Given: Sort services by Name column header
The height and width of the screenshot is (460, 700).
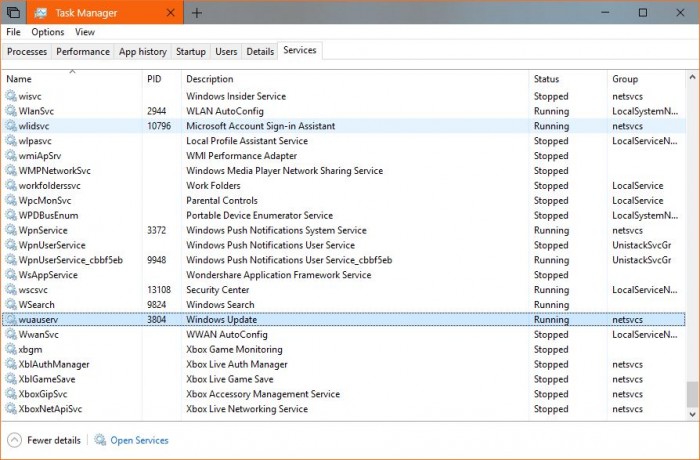Looking at the screenshot, I should 19,79.
